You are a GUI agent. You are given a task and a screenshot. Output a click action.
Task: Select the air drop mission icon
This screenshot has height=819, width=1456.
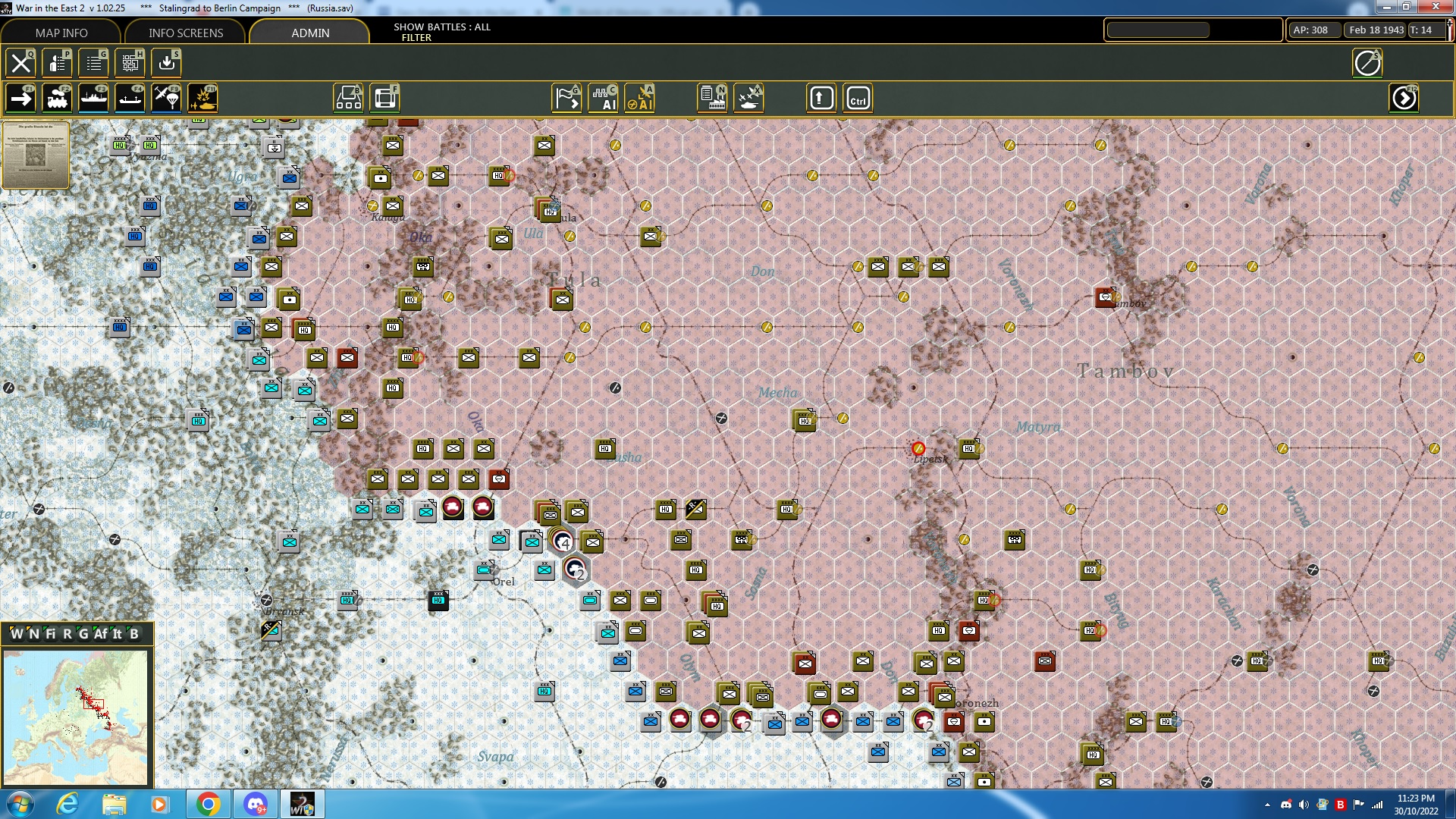pos(166,97)
